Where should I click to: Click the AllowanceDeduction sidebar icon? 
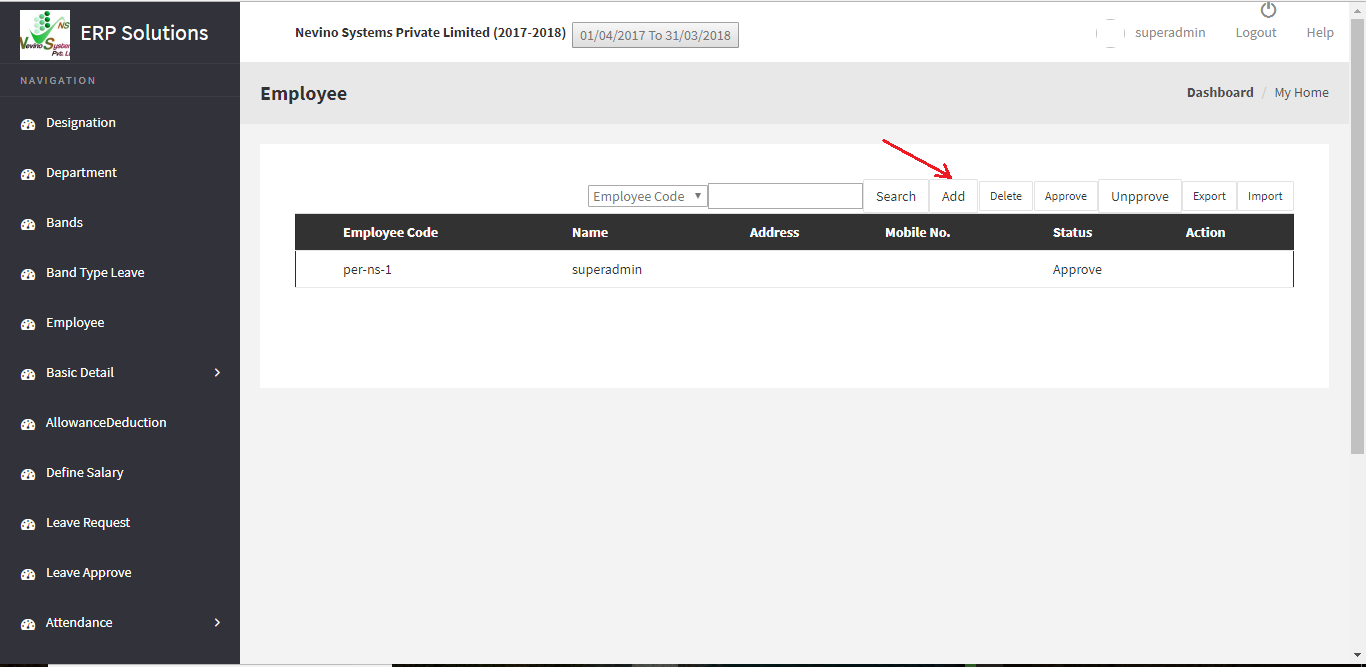point(28,424)
